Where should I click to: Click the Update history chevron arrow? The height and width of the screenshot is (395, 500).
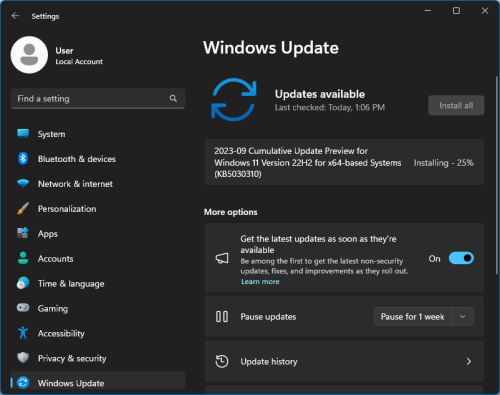tap(469, 361)
